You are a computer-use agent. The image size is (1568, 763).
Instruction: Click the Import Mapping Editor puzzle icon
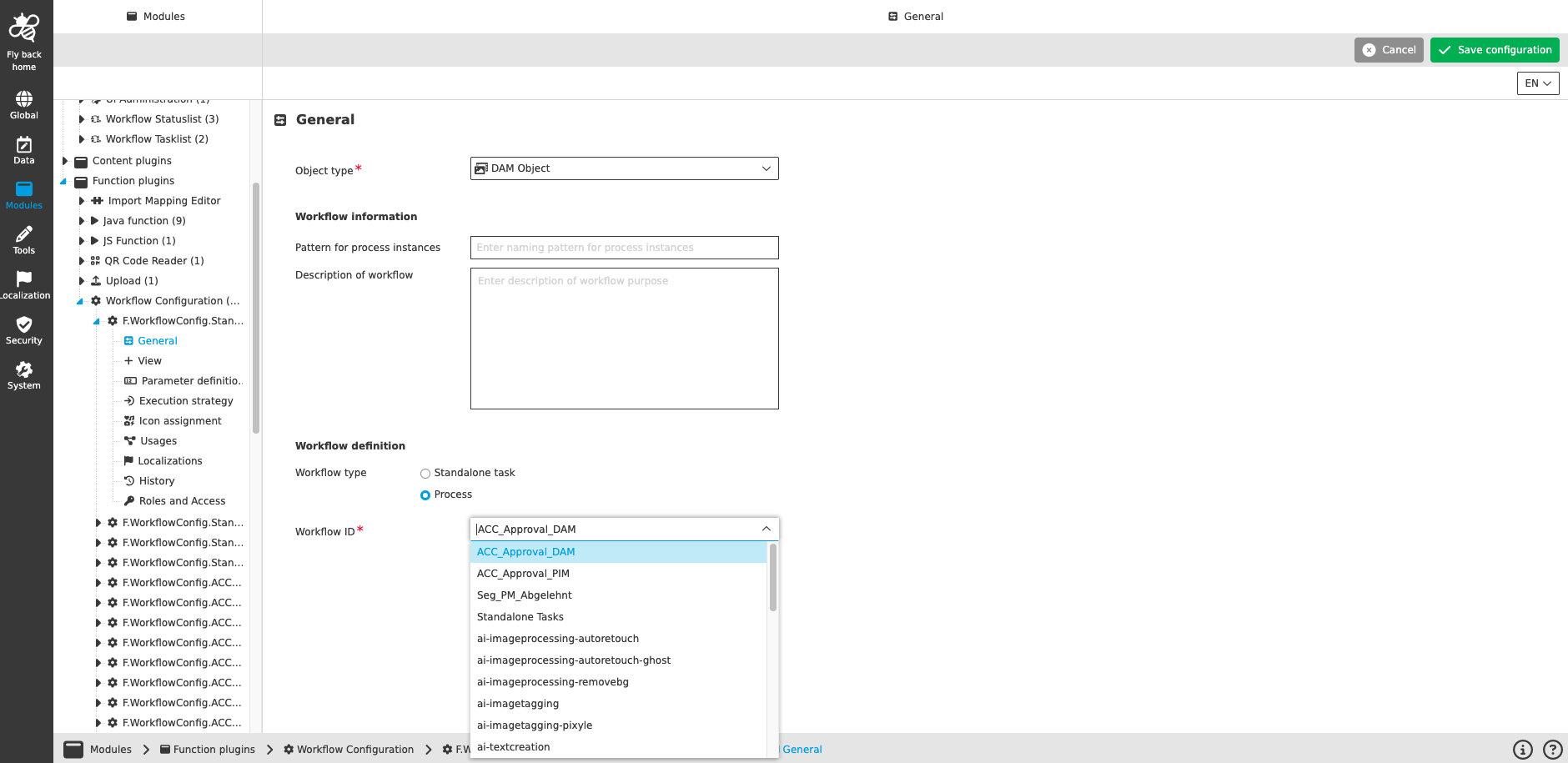tap(97, 201)
